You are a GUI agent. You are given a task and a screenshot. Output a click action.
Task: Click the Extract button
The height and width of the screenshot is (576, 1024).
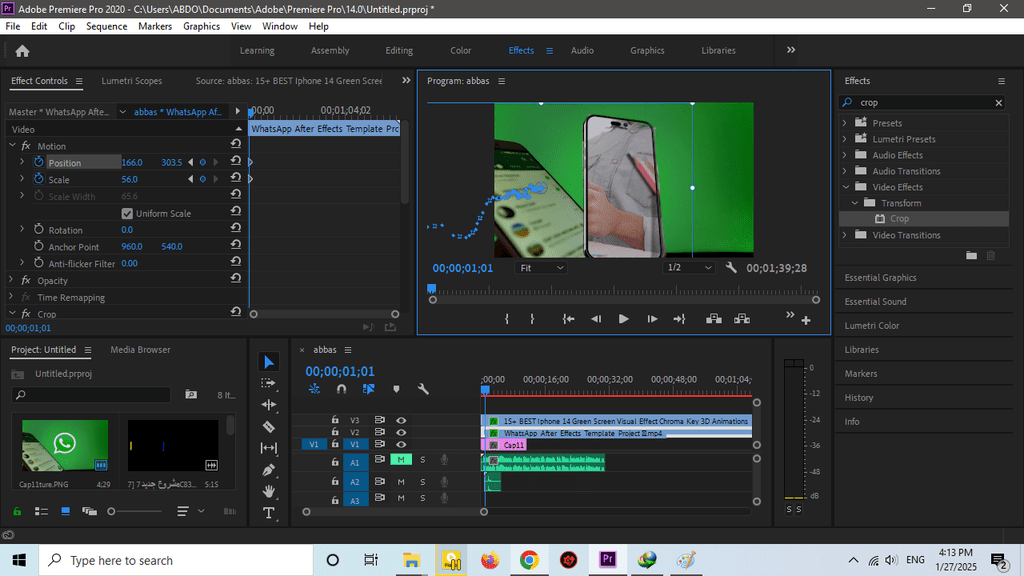[x=742, y=319]
